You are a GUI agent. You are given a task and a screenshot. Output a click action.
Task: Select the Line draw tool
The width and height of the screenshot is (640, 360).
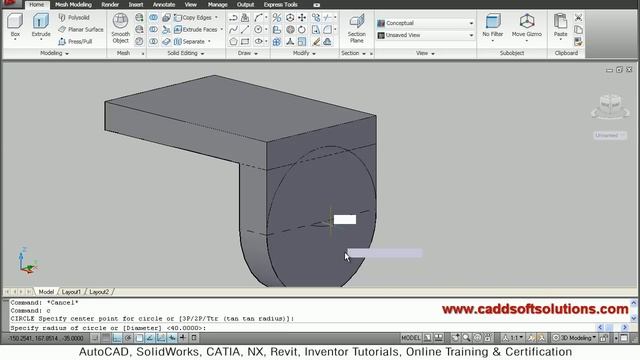[245, 29]
